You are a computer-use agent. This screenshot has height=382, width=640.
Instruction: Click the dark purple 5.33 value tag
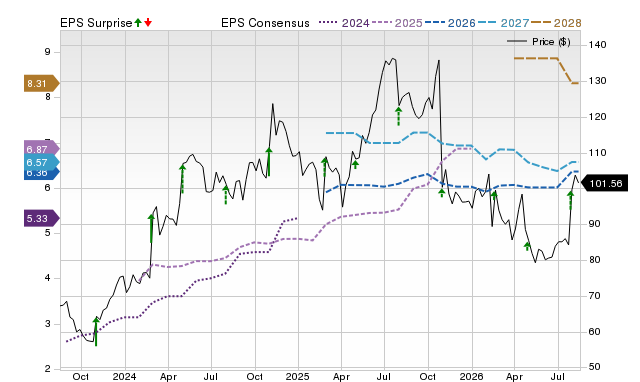tap(42, 218)
